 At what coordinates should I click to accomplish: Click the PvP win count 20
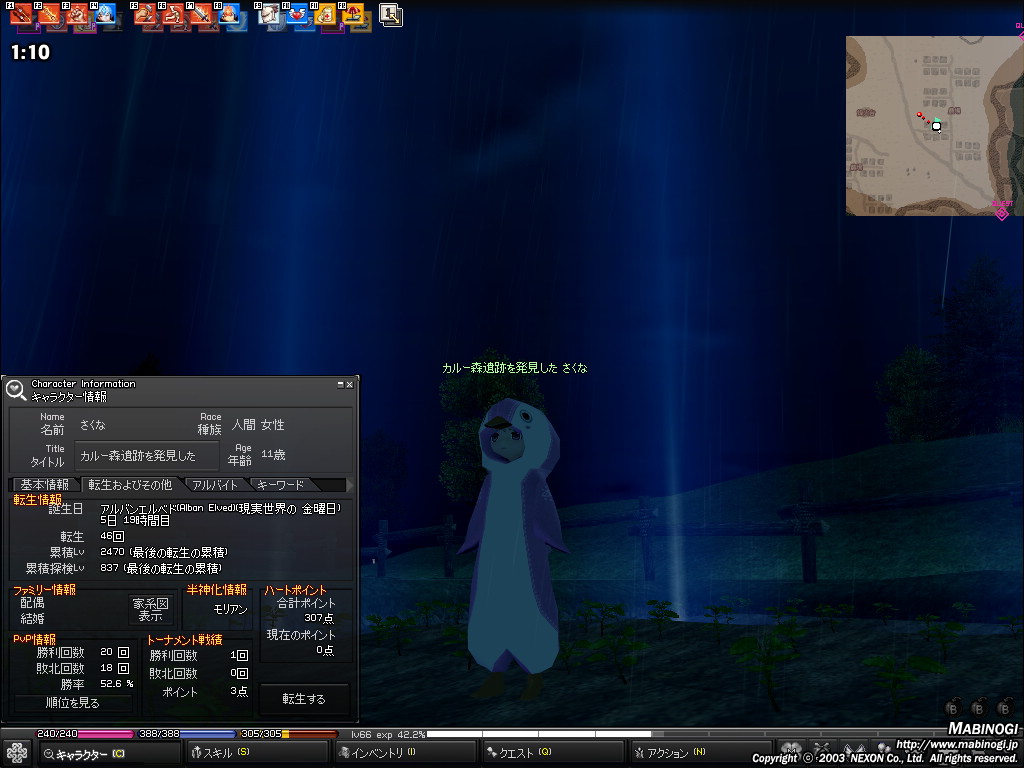(106, 652)
